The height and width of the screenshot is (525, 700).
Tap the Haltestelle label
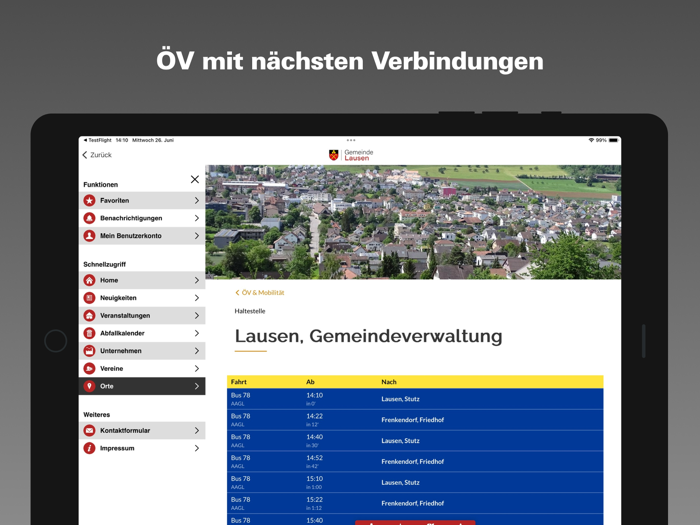tap(250, 311)
